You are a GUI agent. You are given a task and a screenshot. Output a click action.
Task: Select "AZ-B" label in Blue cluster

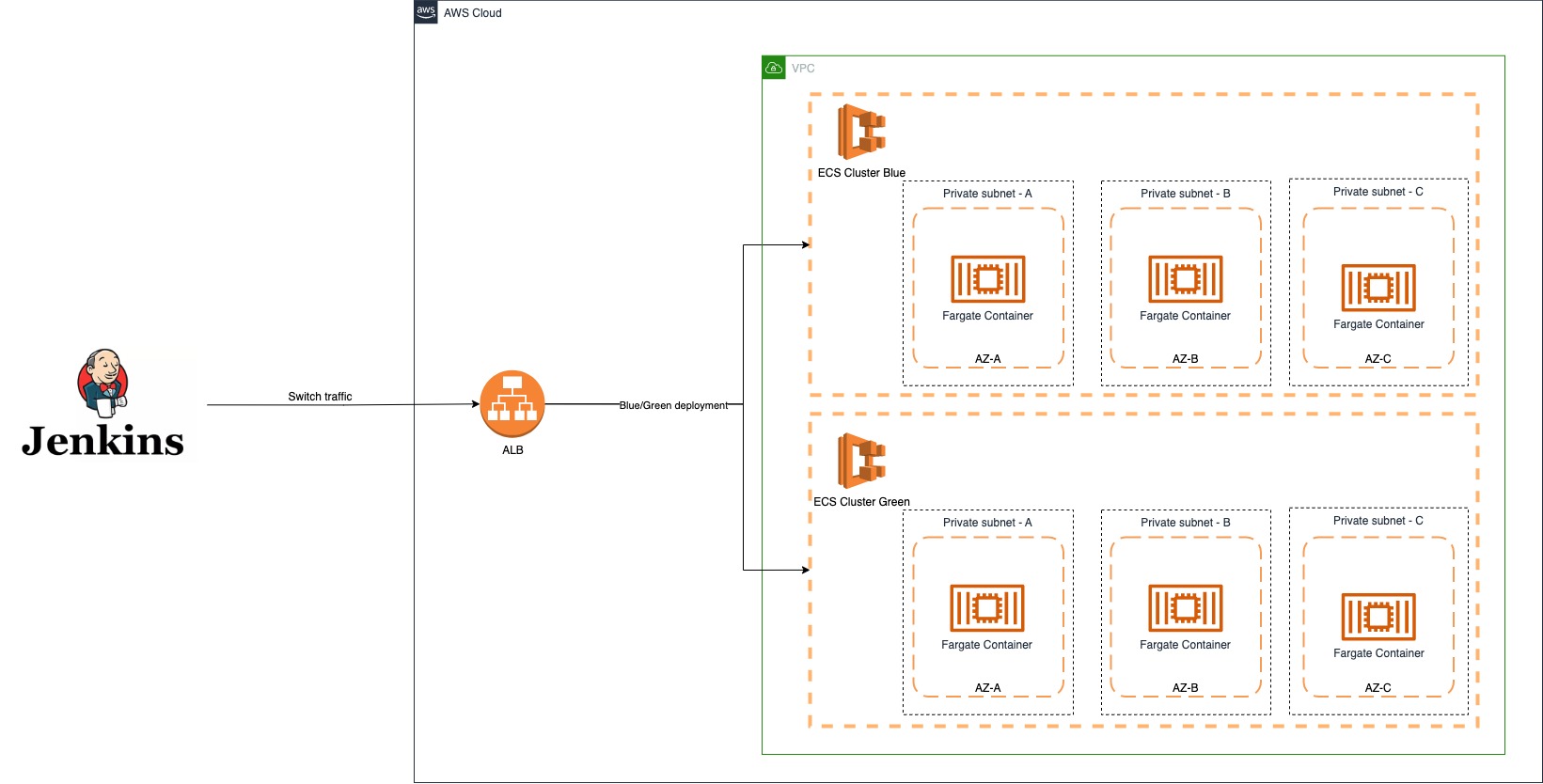[1186, 359]
